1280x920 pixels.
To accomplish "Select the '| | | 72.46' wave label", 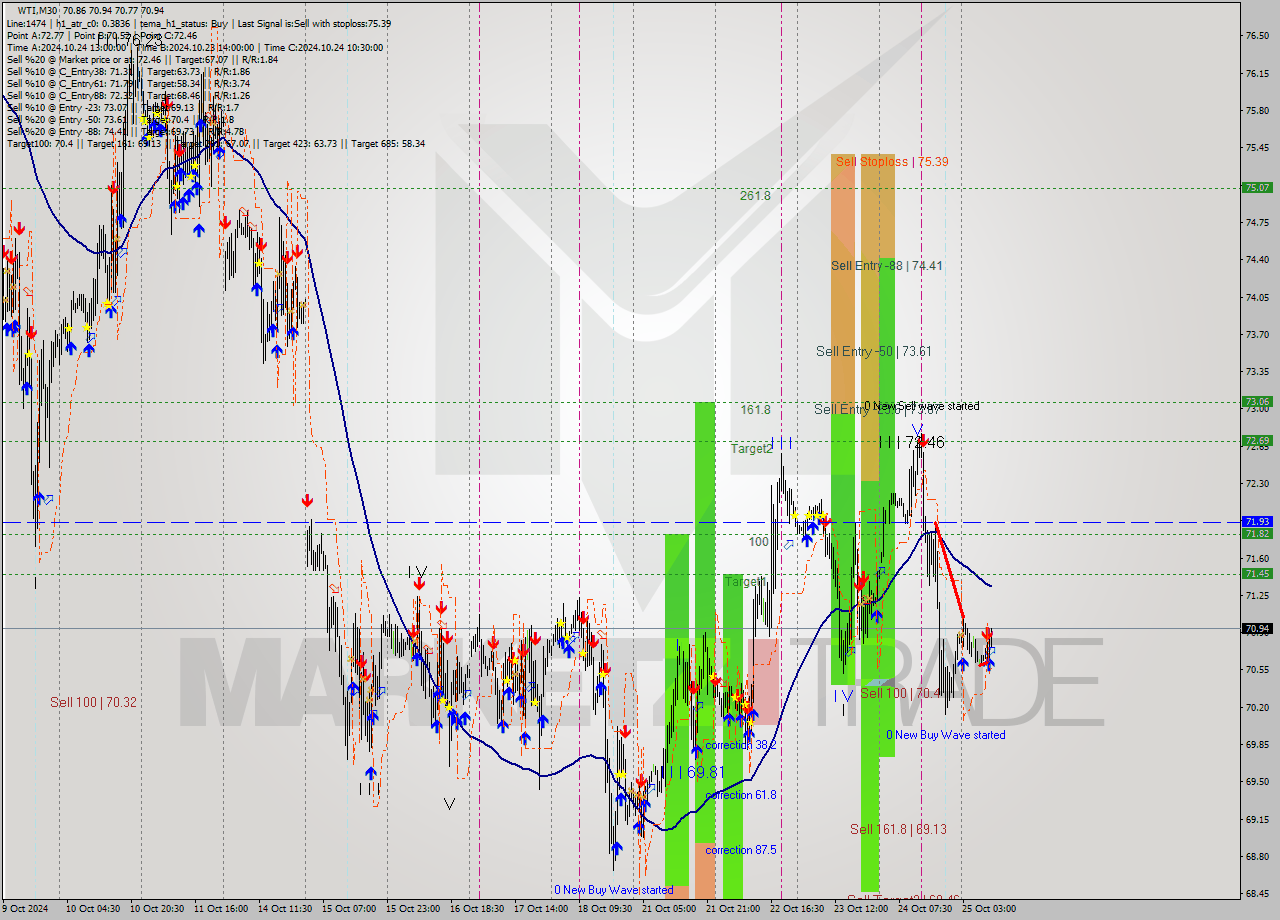I will pyautogui.click(x=911, y=442).
